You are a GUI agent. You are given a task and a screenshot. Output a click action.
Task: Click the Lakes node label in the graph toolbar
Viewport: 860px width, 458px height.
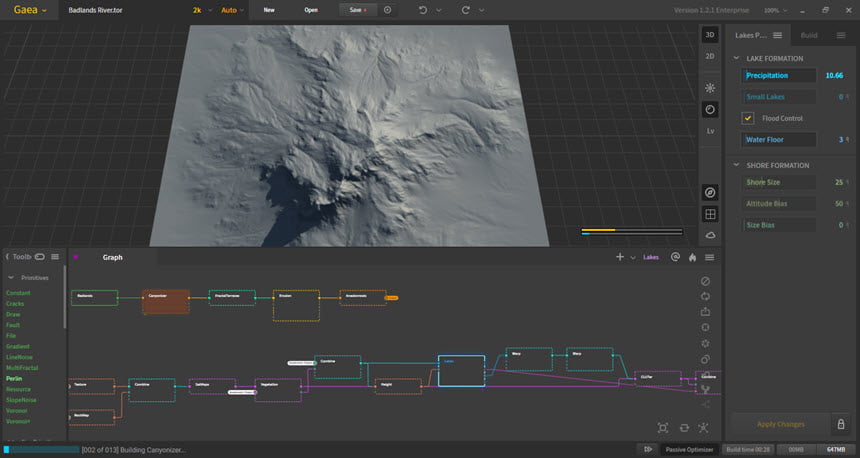(x=651, y=257)
